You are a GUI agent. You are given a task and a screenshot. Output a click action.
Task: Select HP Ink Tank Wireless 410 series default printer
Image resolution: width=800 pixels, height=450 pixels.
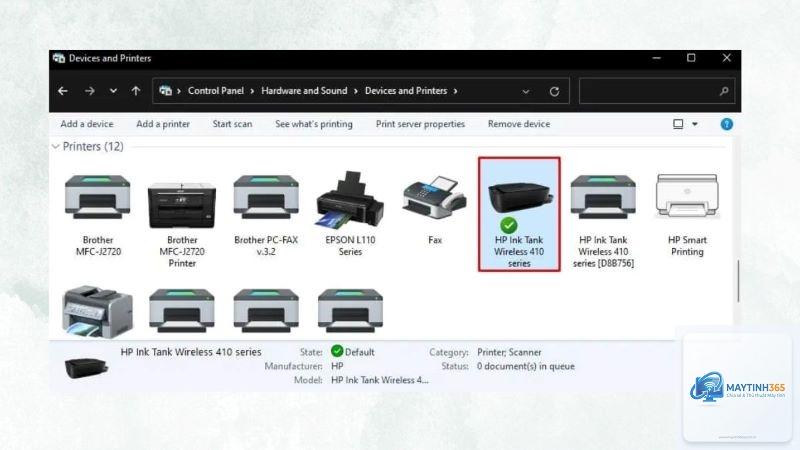(519, 214)
